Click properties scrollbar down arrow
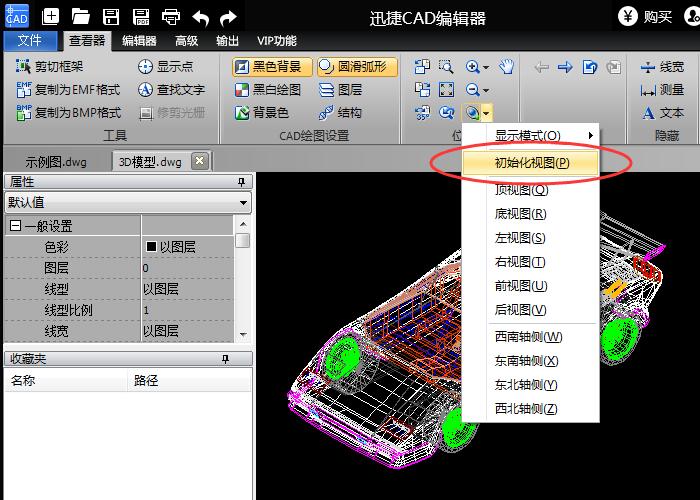This screenshot has height=500, width=700. click(x=243, y=334)
